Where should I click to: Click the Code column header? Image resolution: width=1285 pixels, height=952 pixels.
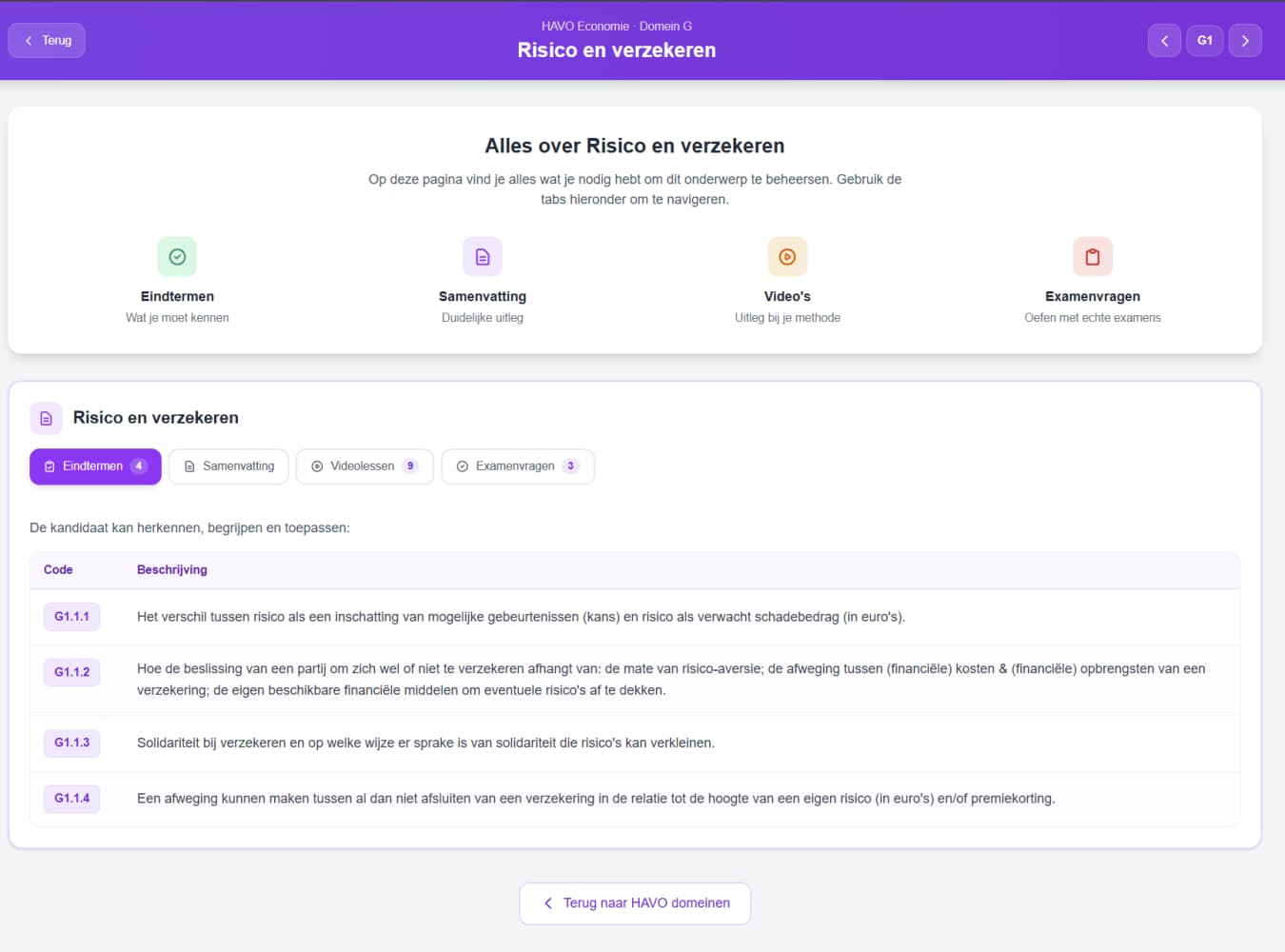point(58,569)
